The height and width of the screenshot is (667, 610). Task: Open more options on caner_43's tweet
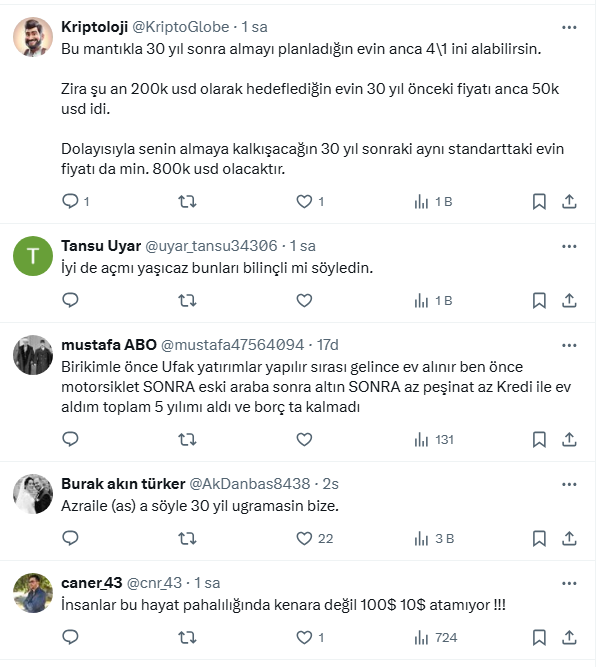pyautogui.click(x=569, y=582)
